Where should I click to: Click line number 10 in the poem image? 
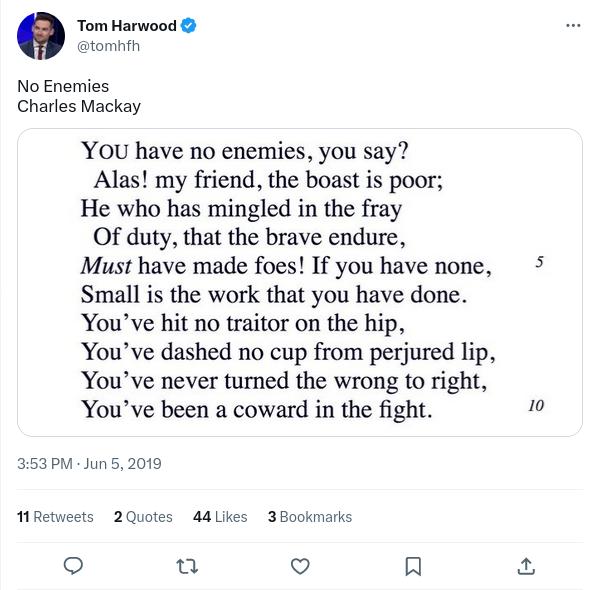pos(536,405)
